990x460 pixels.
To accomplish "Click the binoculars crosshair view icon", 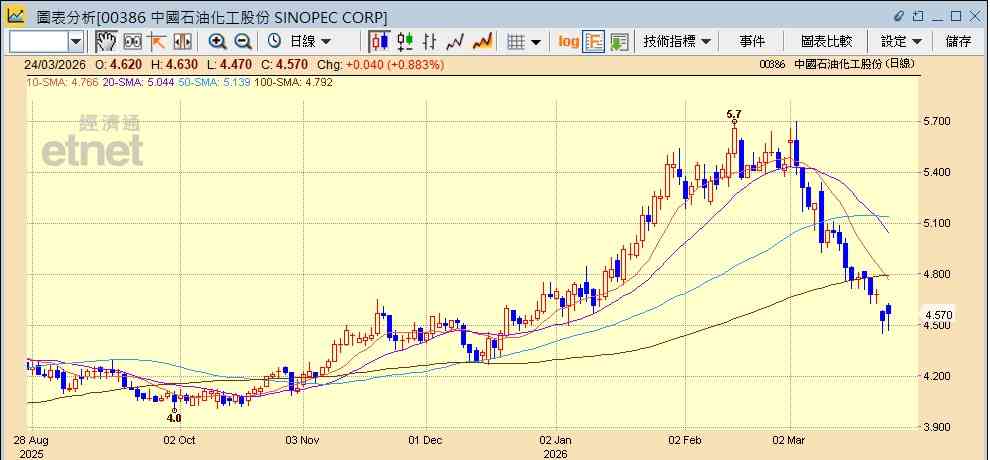I will (133, 42).
